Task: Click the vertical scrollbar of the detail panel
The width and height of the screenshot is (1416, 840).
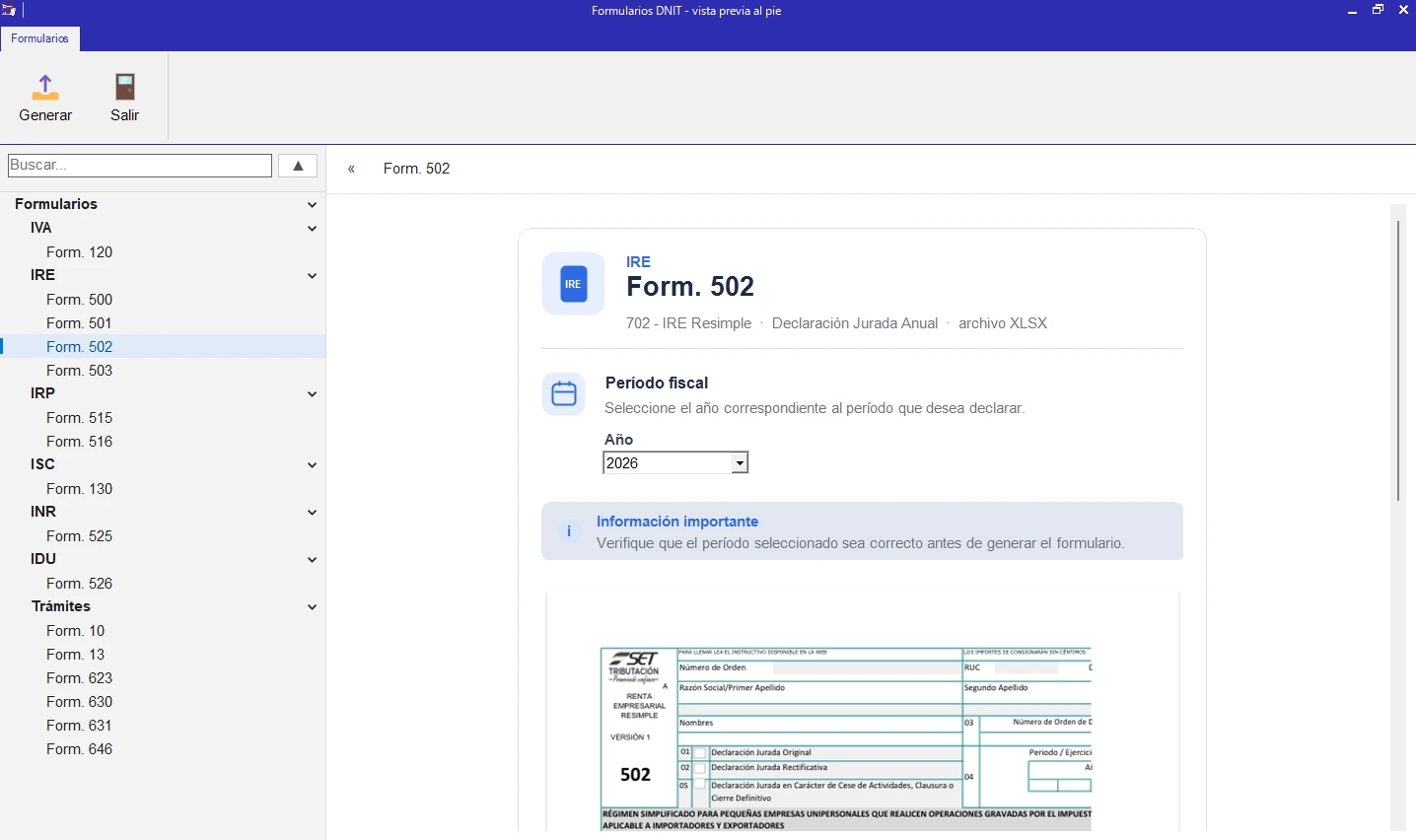Action: point(1397,361)
